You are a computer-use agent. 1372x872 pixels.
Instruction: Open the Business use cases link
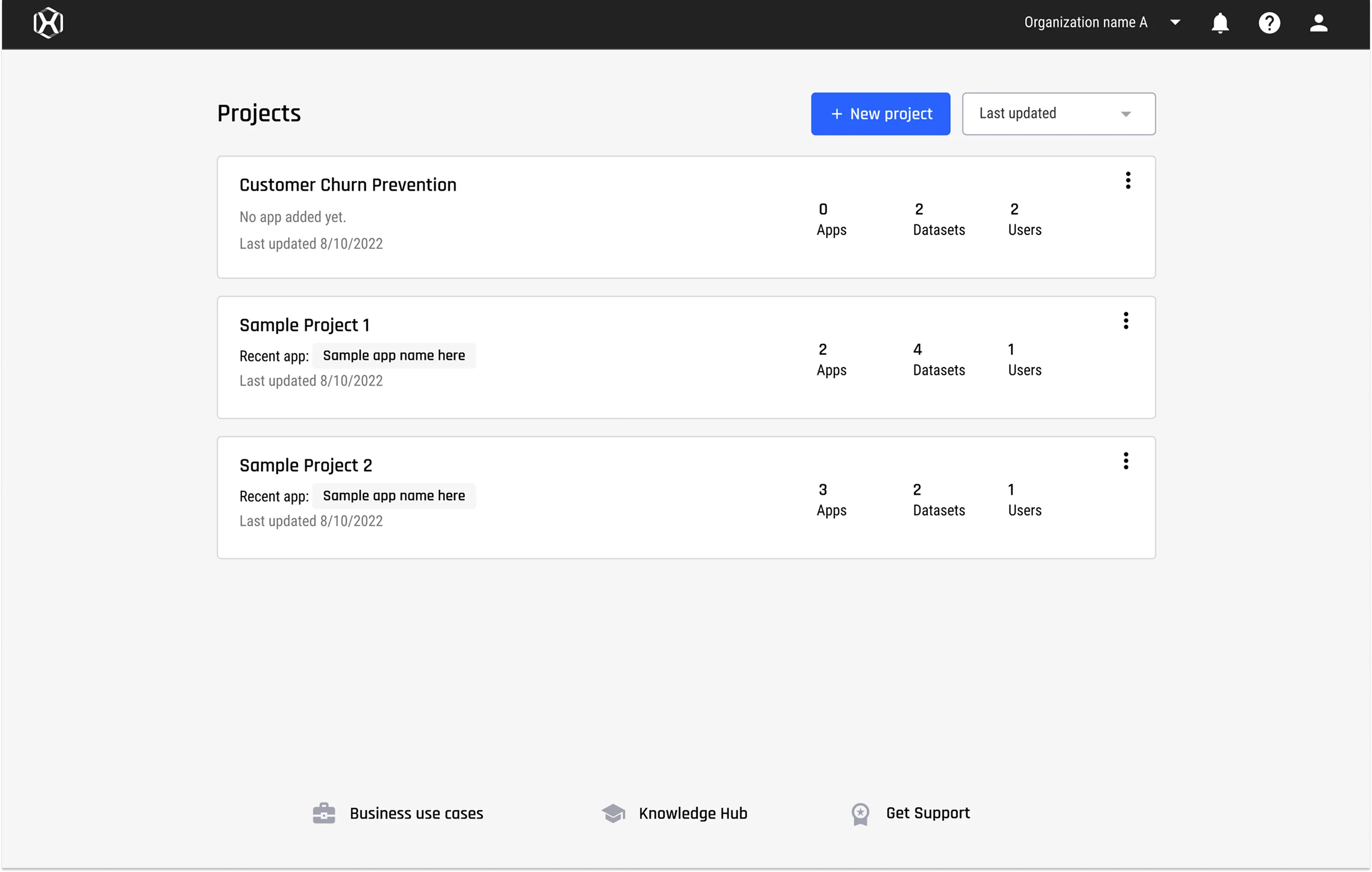[x=416, y=813]
